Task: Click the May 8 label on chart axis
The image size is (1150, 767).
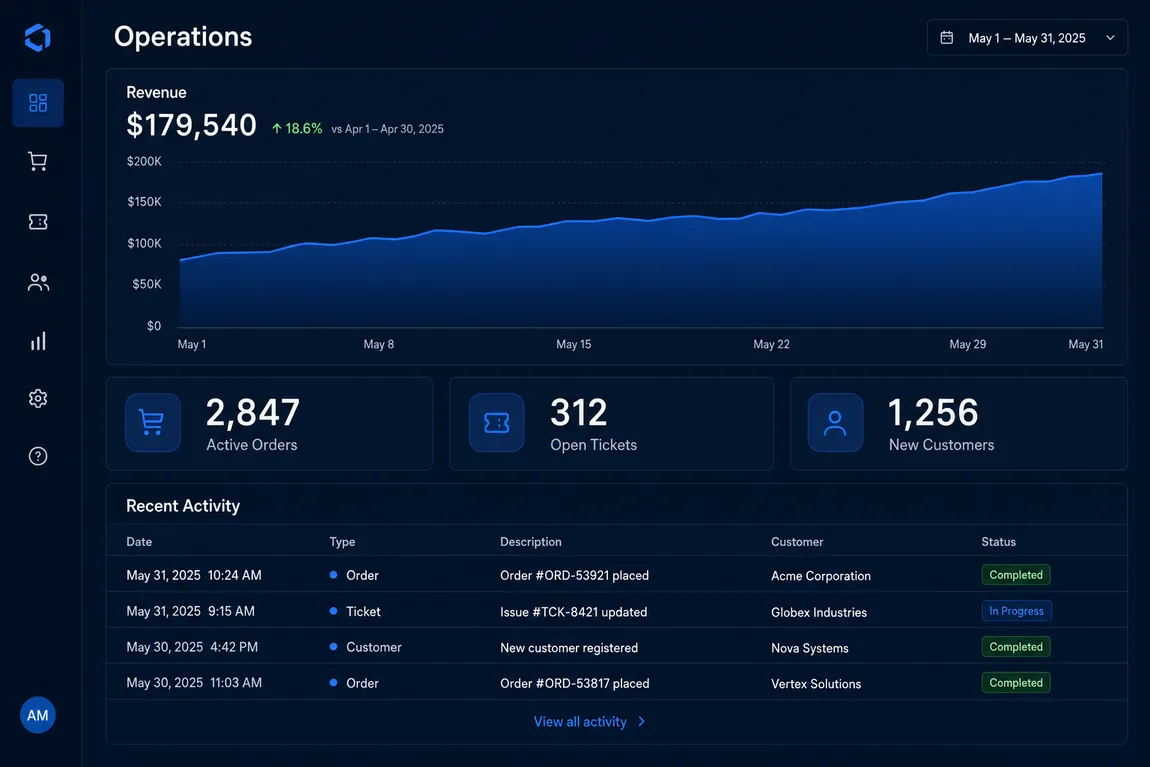Action: pos(378,344)
